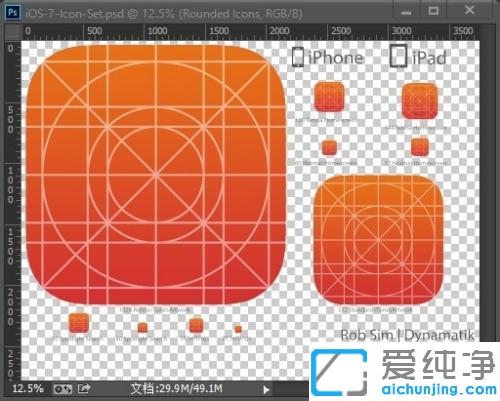Select the iPhone device icon on canvas
The height and width of the screenshot is (401, 500).
point(298,57)
